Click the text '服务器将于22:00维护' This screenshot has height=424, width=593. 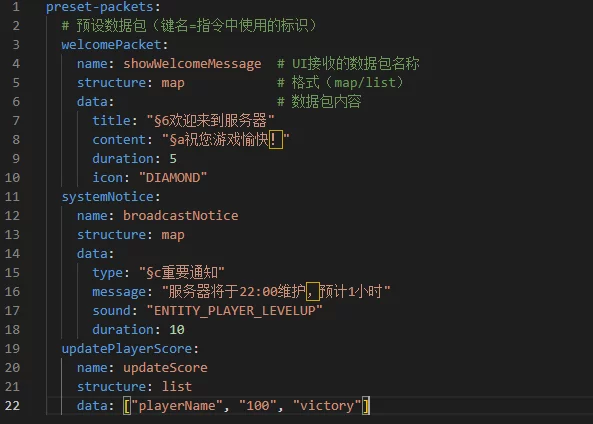tap(237, 292)
